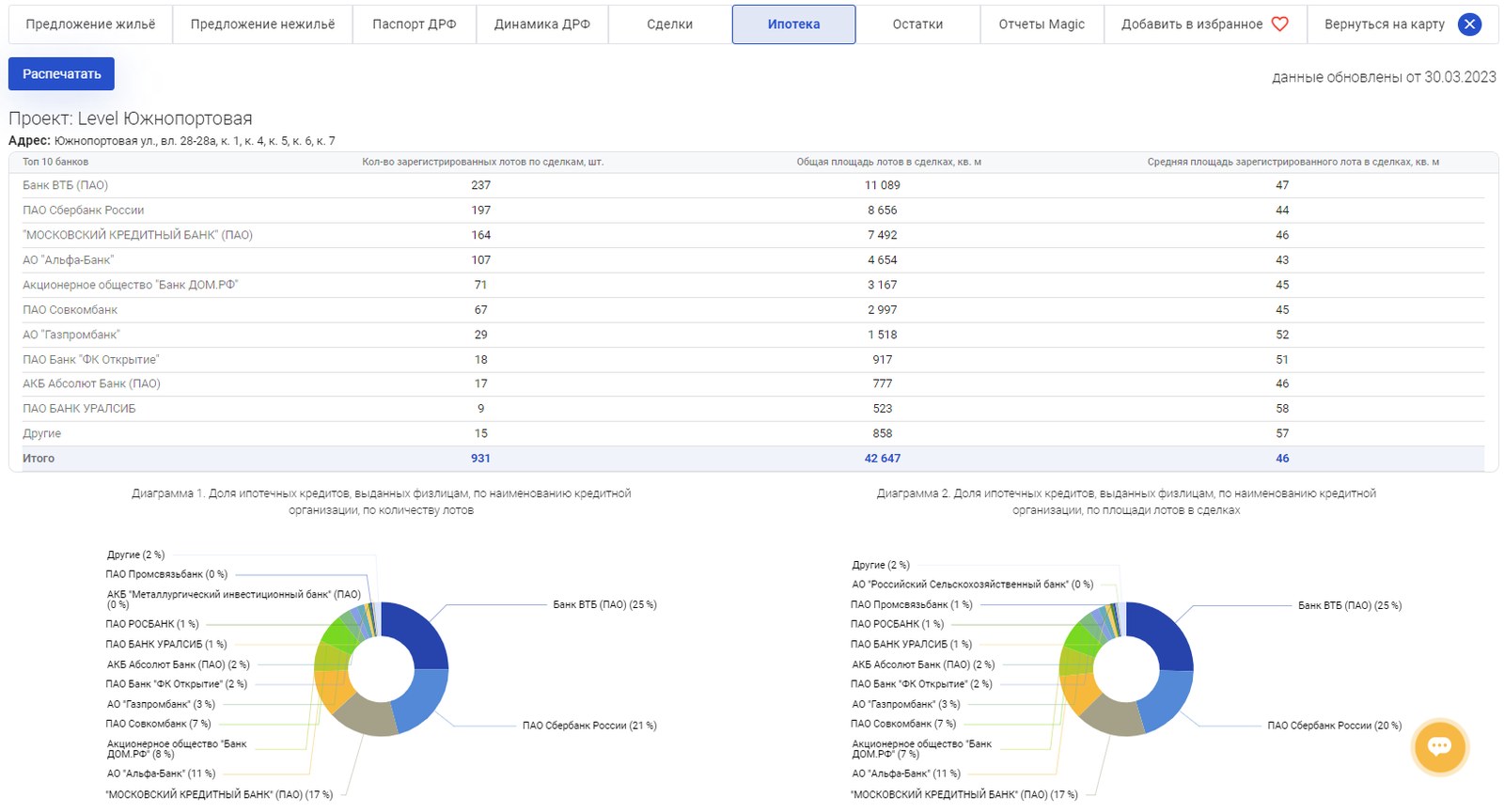Click the heart icon for adding to favorites

[1279, 24]
